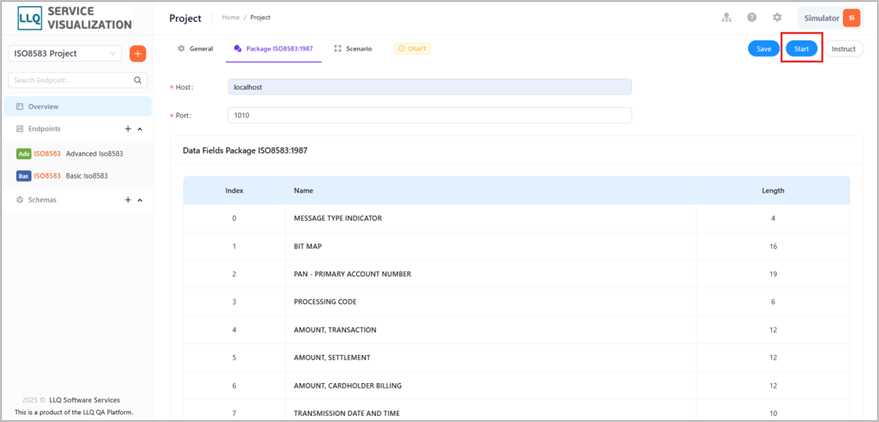Image resolution: width=879 pixels, height=422 pixels.
Task: Click the Instruct button
Action: (844, 49)
